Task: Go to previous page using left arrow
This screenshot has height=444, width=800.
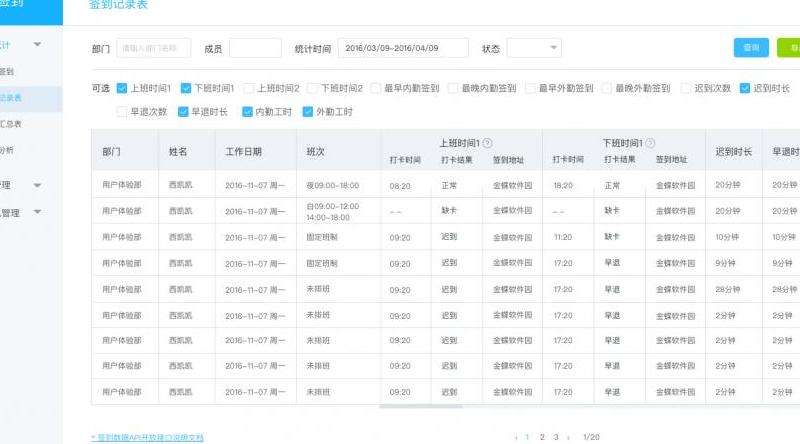Action: coord(516,437)
